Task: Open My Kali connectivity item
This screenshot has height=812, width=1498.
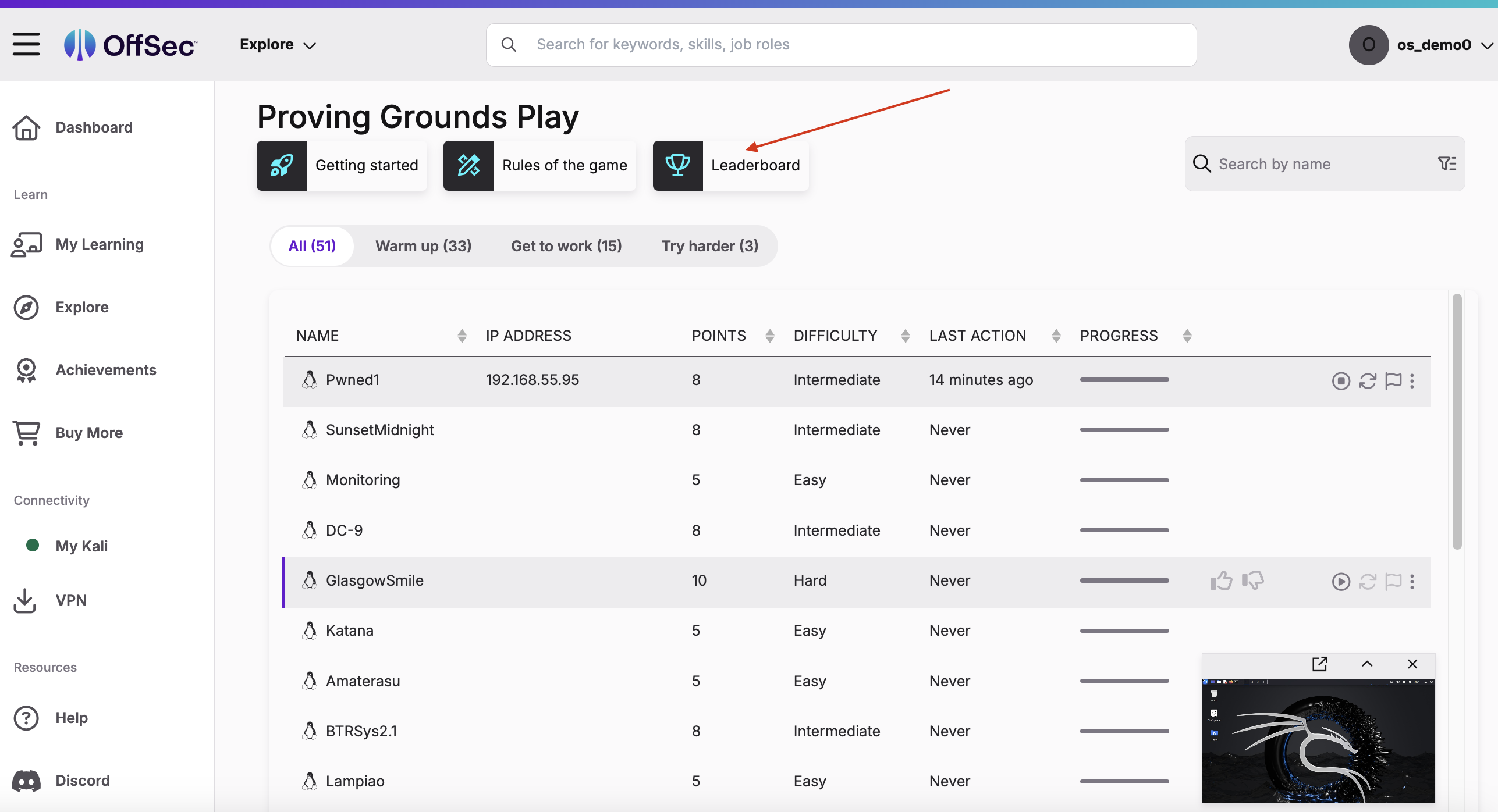Action: (67, 546)
